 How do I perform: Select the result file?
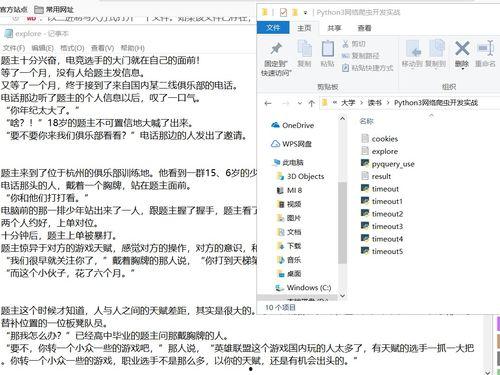pyautogui.click(x=376, y=177)
